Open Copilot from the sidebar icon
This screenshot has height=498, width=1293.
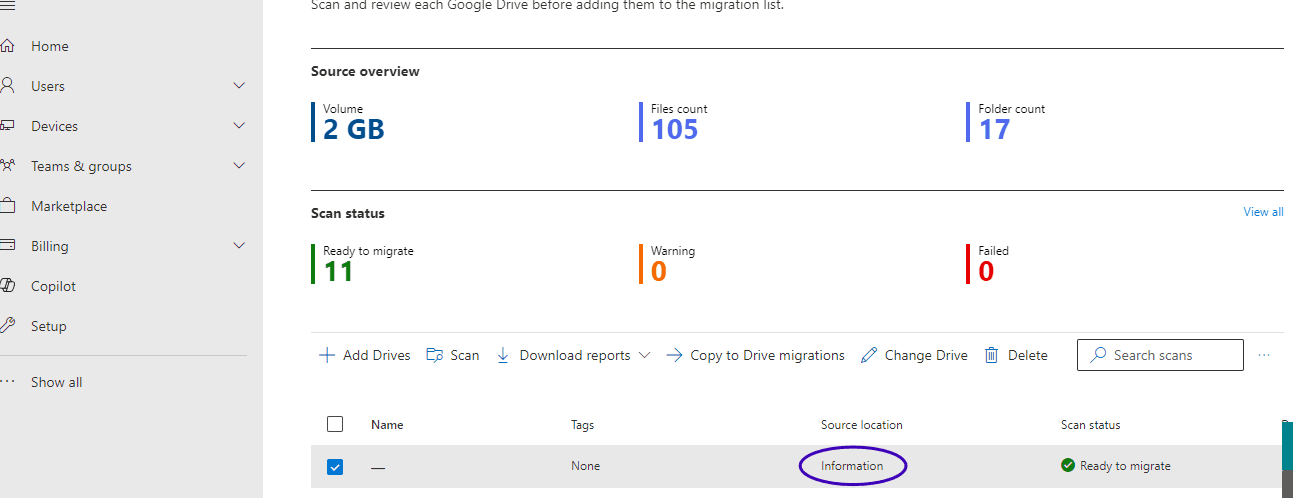coord(8,286)
